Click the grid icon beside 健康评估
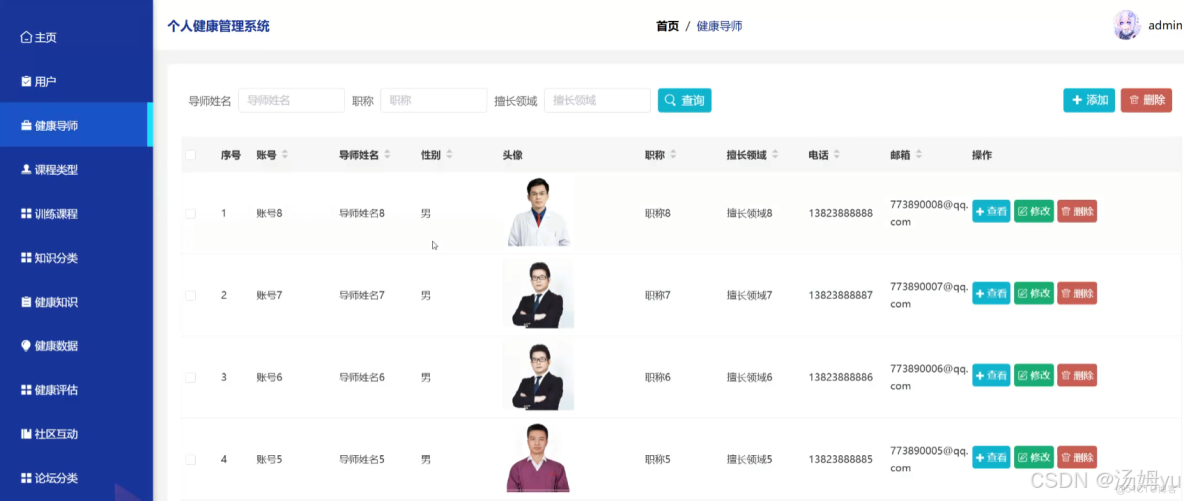 [26, 390]
